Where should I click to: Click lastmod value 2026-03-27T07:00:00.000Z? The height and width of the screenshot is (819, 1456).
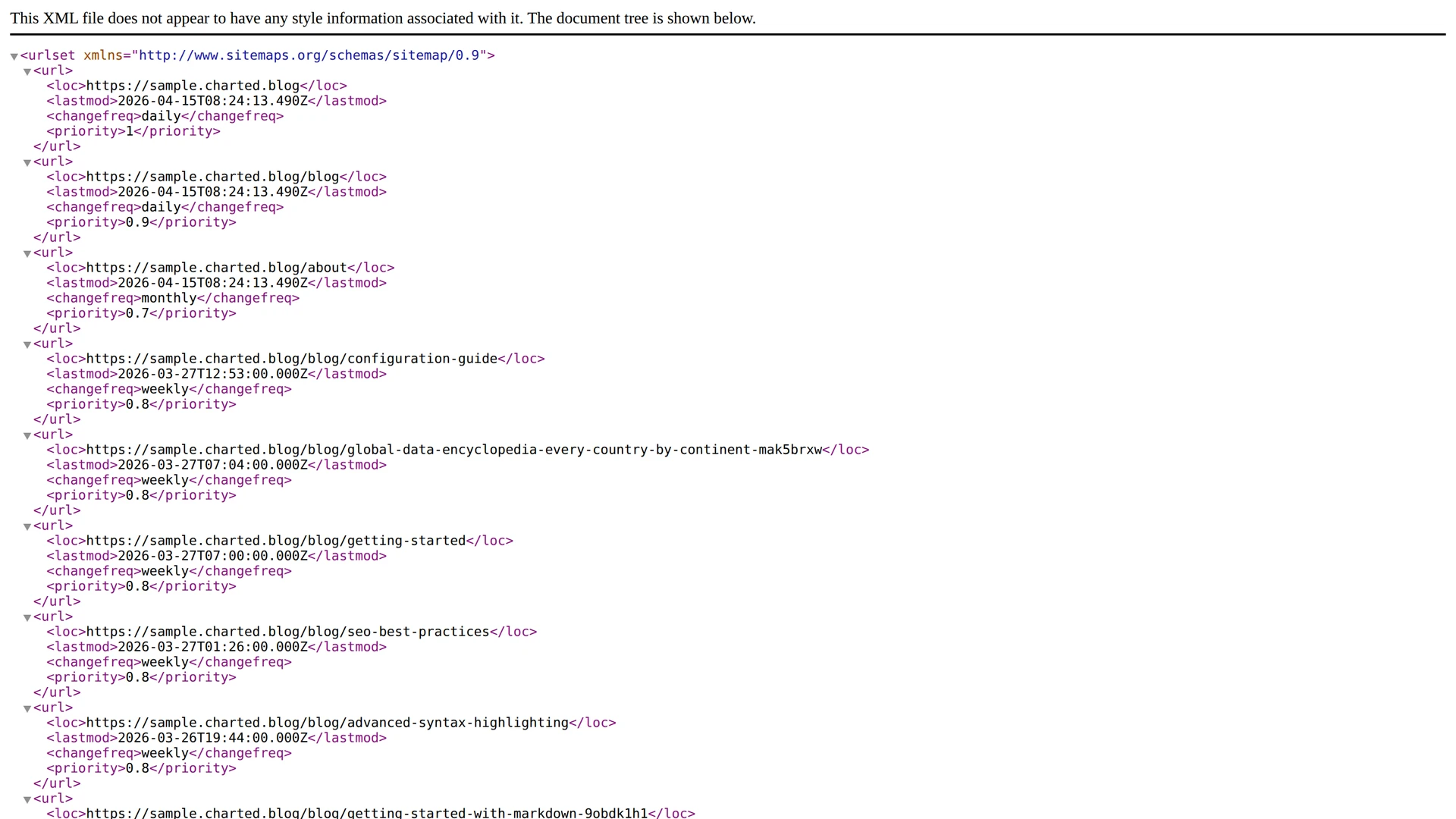tap(213, 556)
